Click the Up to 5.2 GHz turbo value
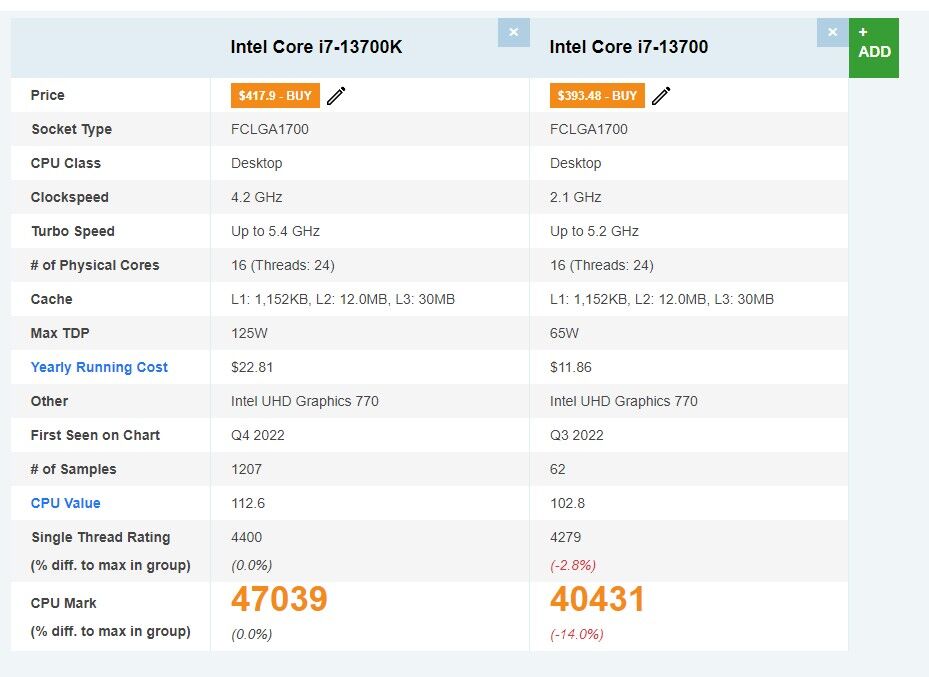Viewport: 929px width, 677px height. point(594,231)
